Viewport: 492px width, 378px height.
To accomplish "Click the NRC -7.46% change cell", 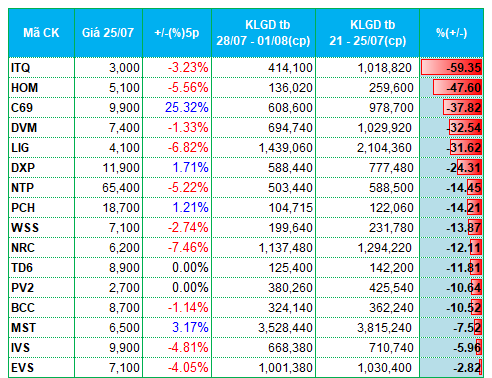I will (x=177, y=248).
